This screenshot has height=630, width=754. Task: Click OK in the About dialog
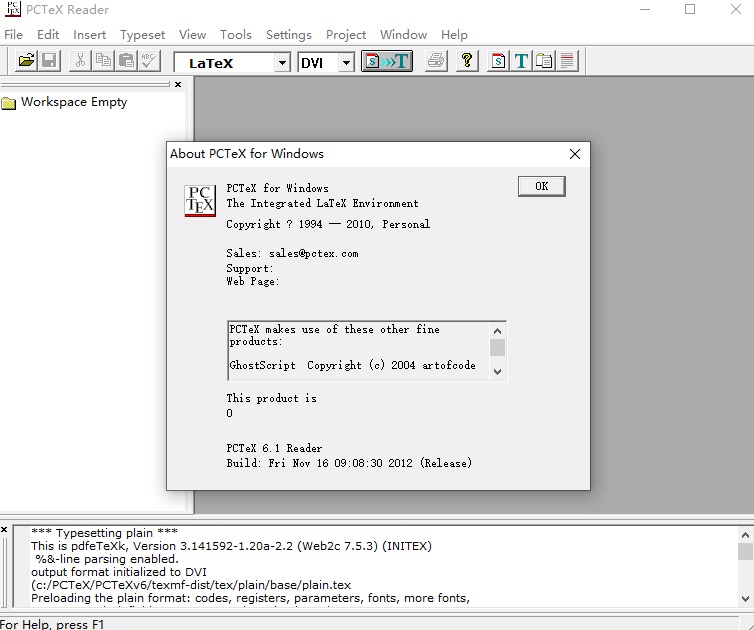pos(541,186)
